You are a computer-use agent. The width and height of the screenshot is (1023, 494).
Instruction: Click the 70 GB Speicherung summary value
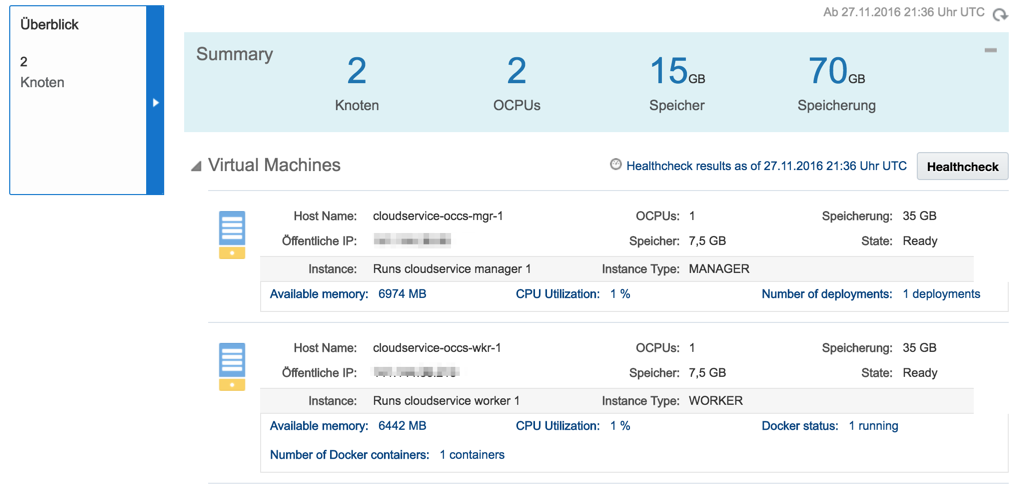(x=836, y=72)
